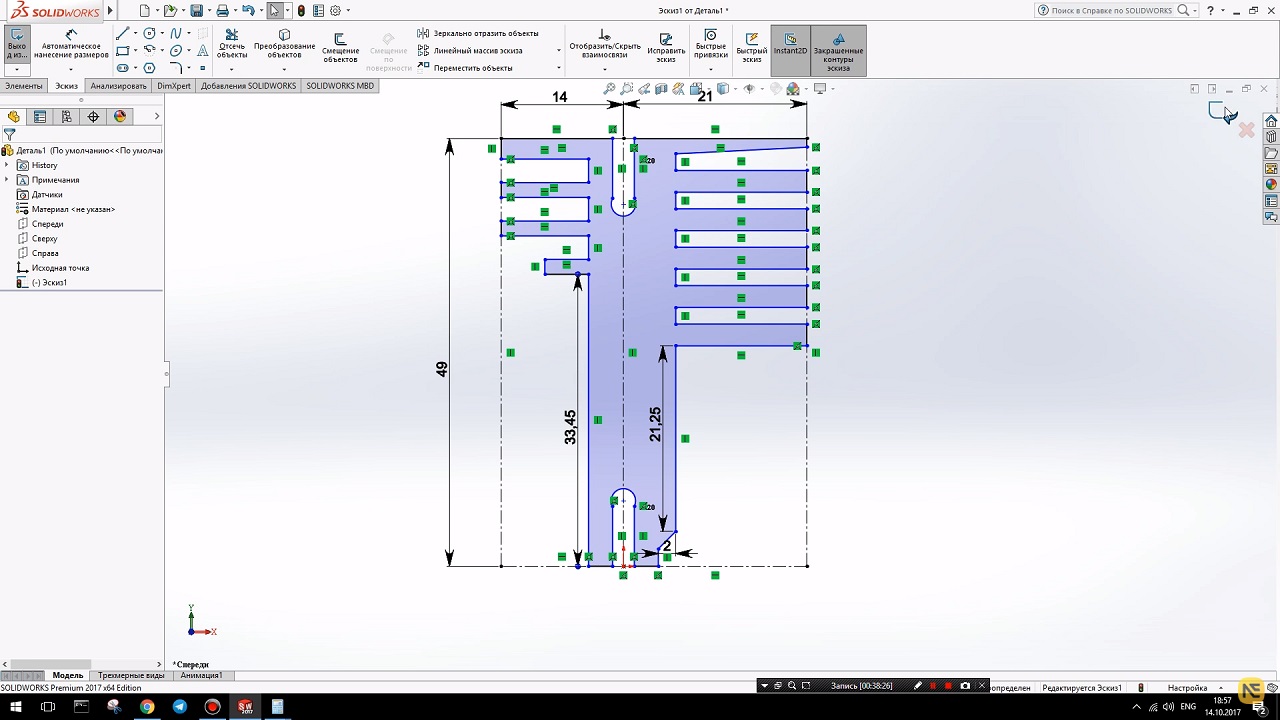1280x720 pixels.
Task: Toggle Shaded Sketch Contours (Закрашенные контуры эскиза)
Action: click(838, 50)
